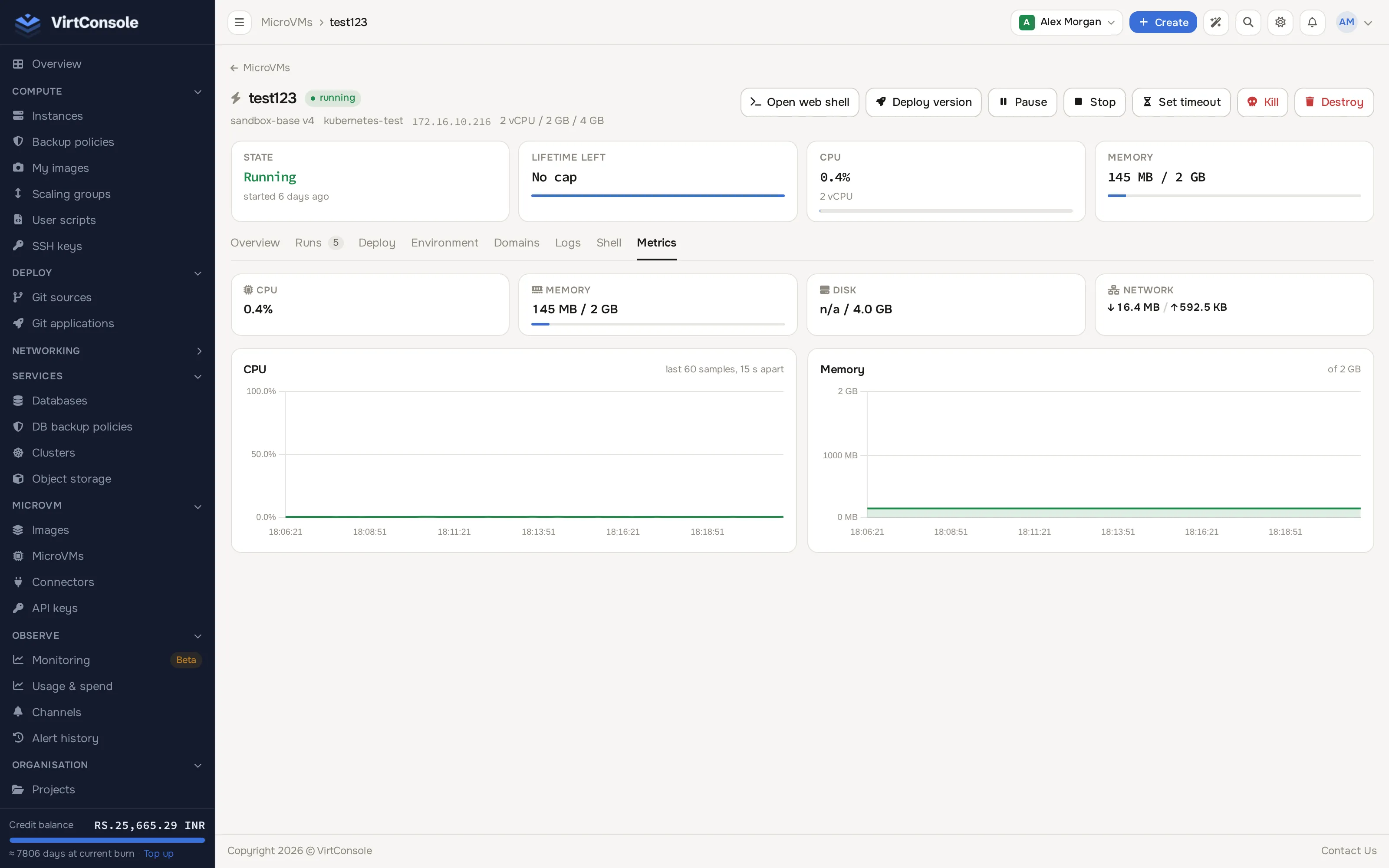The image size is (1389, 868).
Task: Click the Deploy version button
Action: coord(924,102)
